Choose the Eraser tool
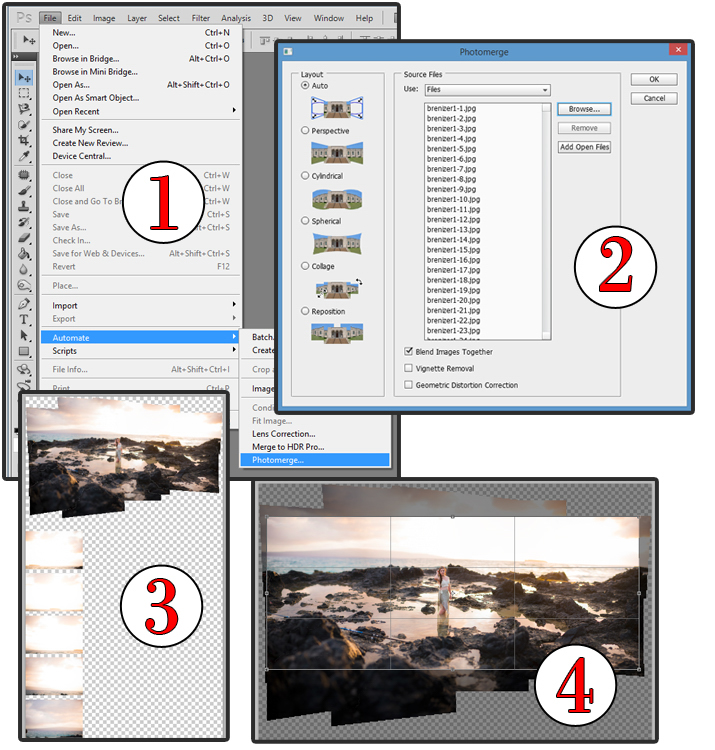 coord(25,237)
